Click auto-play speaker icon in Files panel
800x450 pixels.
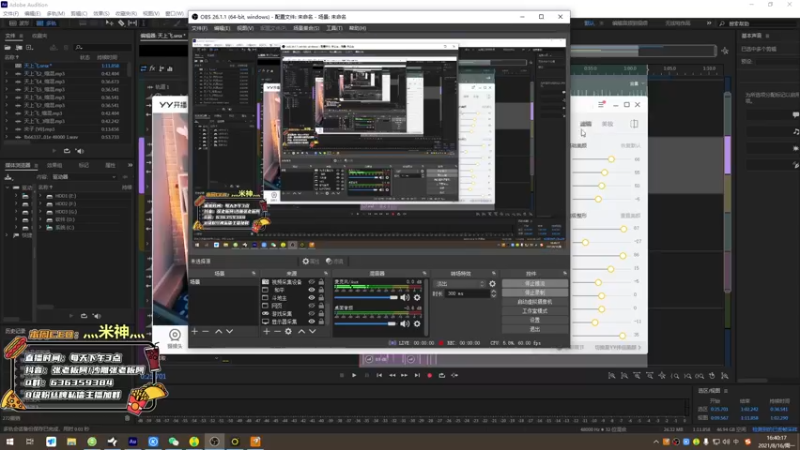[x=80, y=151]
